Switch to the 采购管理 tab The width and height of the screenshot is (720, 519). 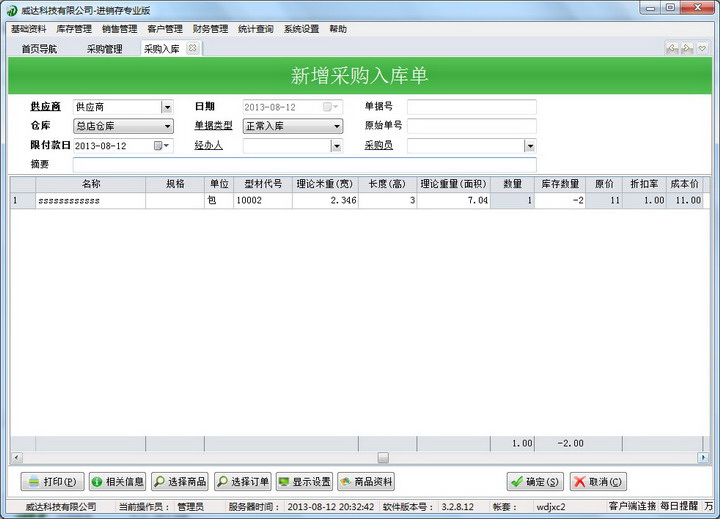coord(105,49)
